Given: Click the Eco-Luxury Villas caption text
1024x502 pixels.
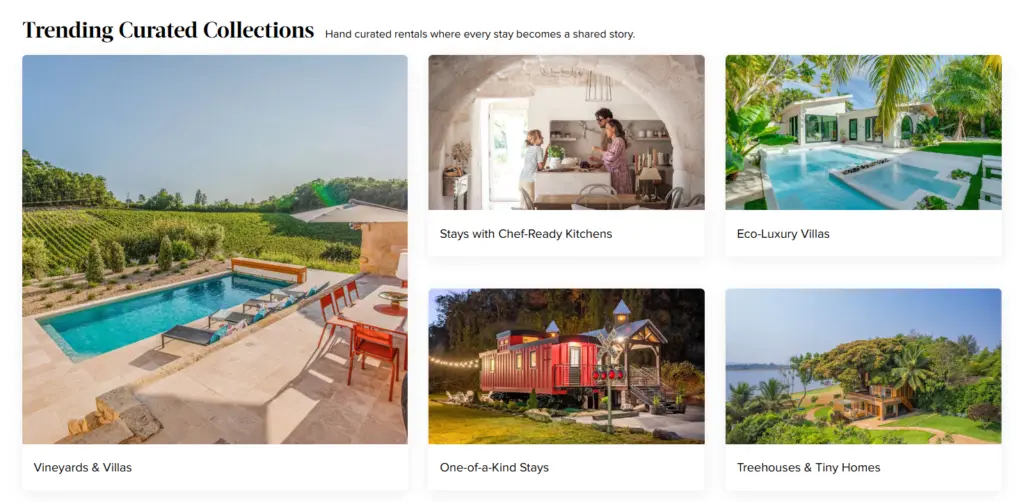Looking at the screenshot, I should tap(783, 234).
